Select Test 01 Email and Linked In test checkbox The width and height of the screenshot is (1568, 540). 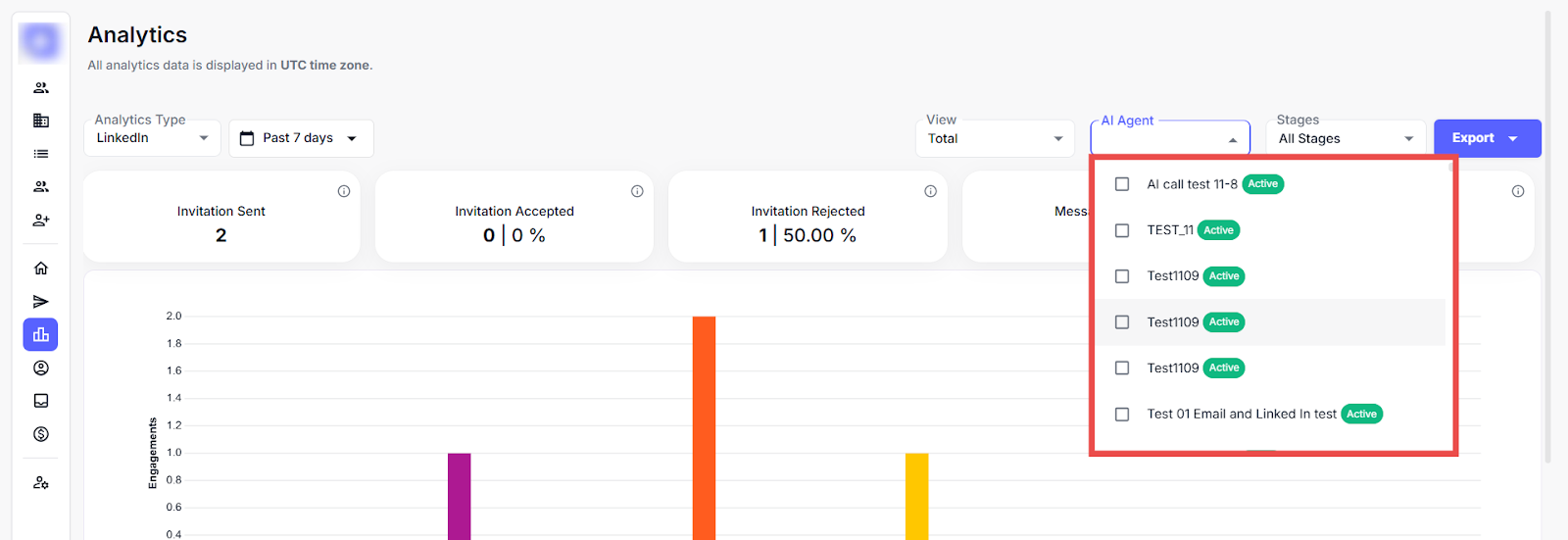coord(1122,415)
